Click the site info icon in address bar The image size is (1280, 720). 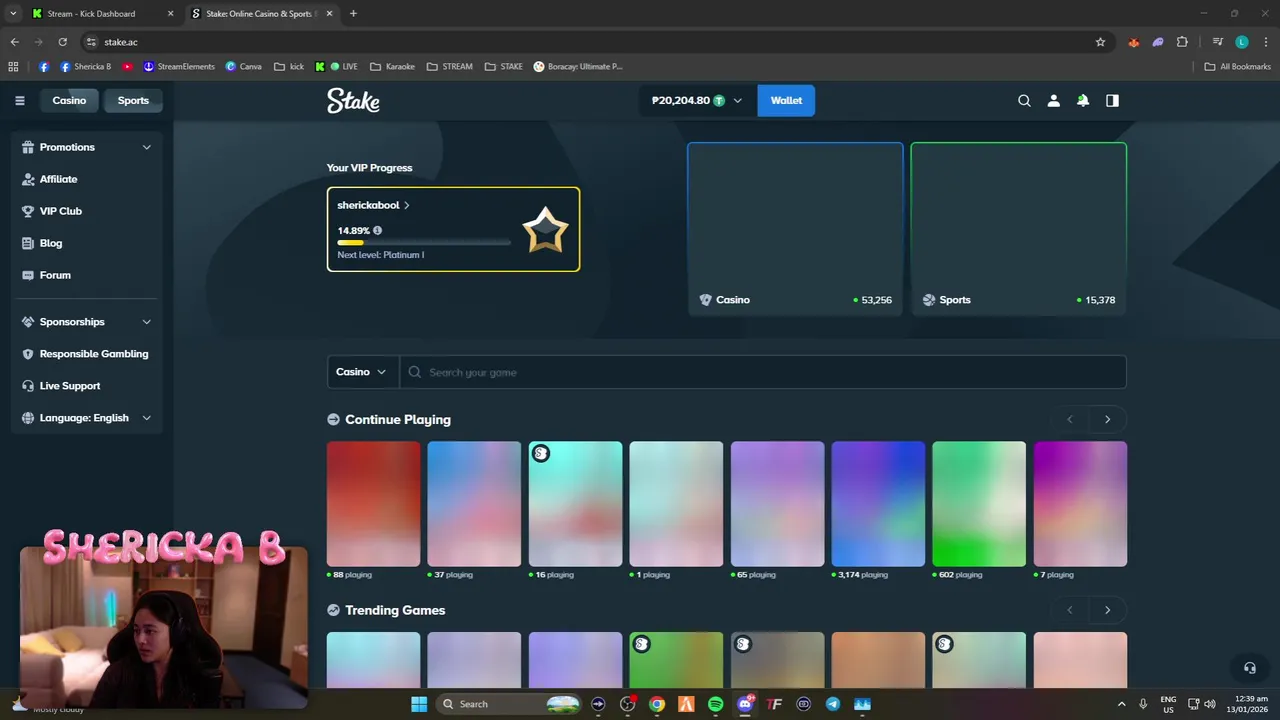click(91, 42)
